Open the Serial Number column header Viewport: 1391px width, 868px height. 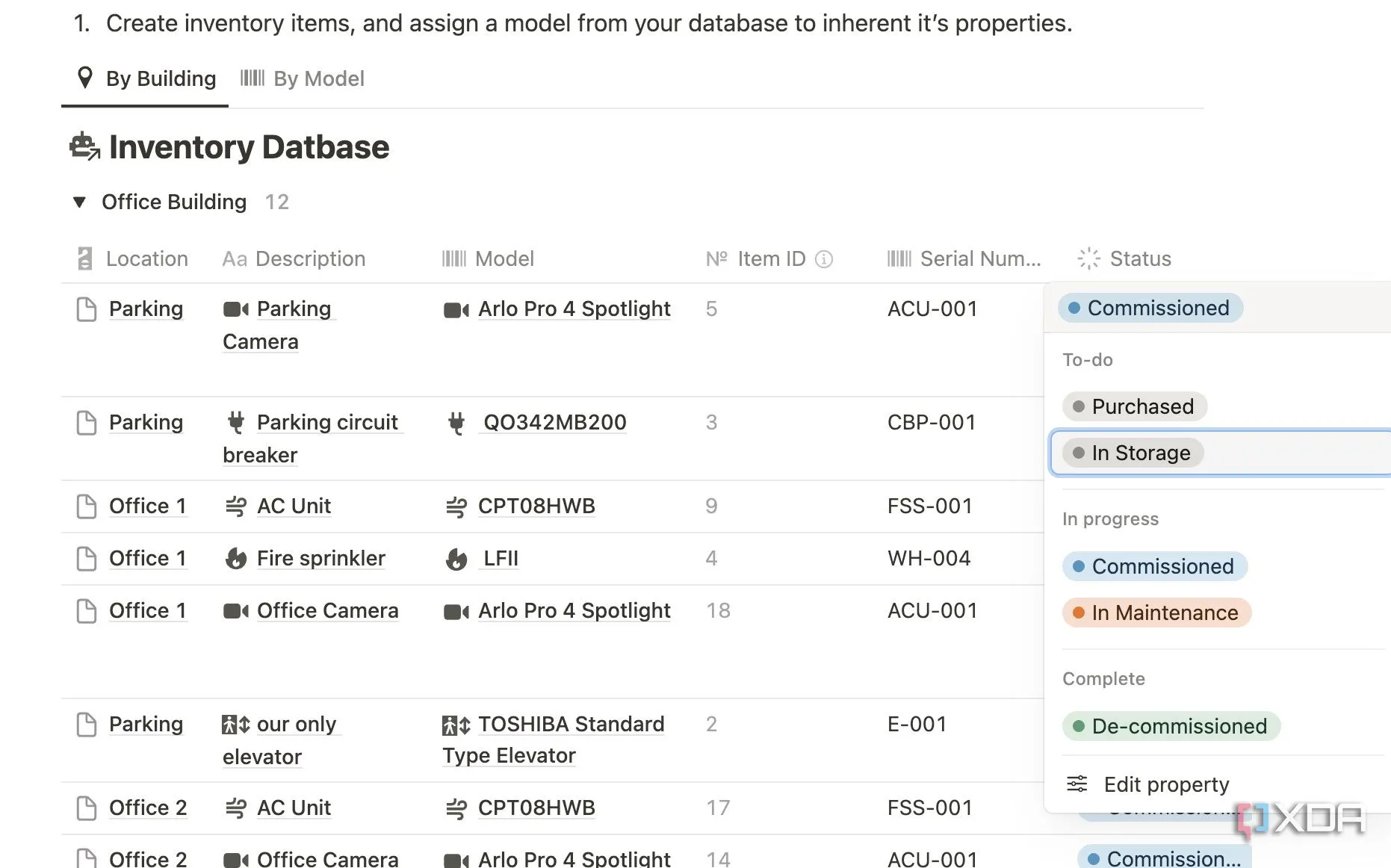964,258
